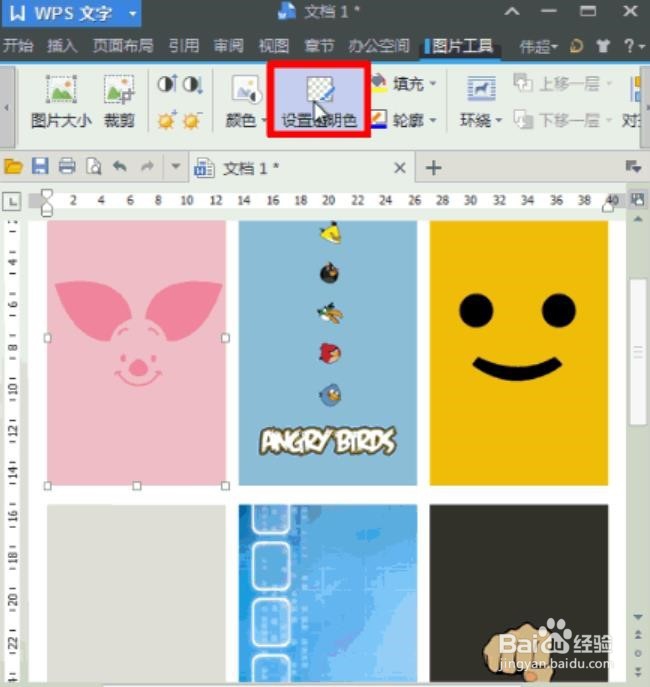Toggle the task pane icon near the ruler
The image size is (650, 687).
point(637,200)
